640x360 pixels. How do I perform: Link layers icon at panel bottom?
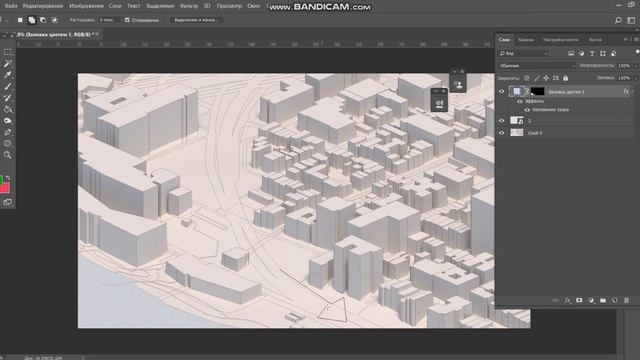(x=555, y=300)
